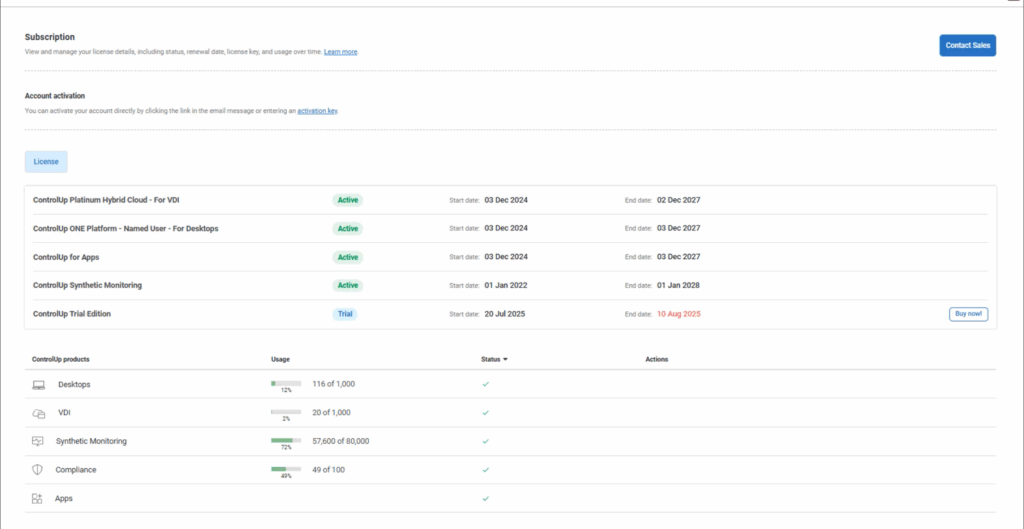Viewport: 1024px width, 529px height.
Task: Click the Subscription page heading
Action: pos(50,37)
